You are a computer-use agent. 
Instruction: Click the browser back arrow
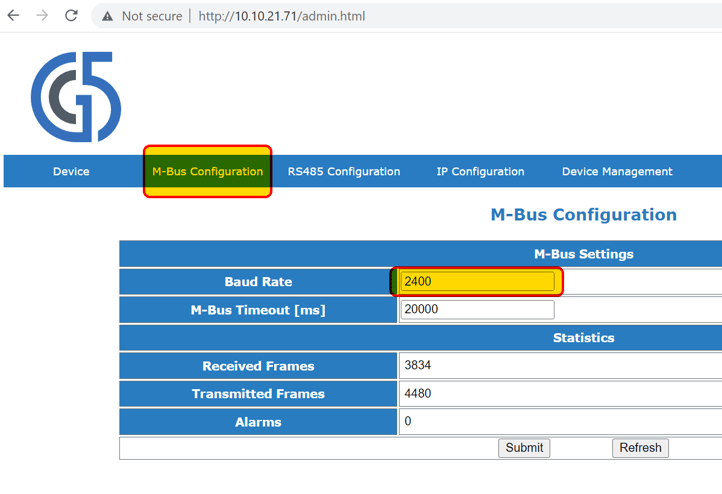click(x=14, y=16)
